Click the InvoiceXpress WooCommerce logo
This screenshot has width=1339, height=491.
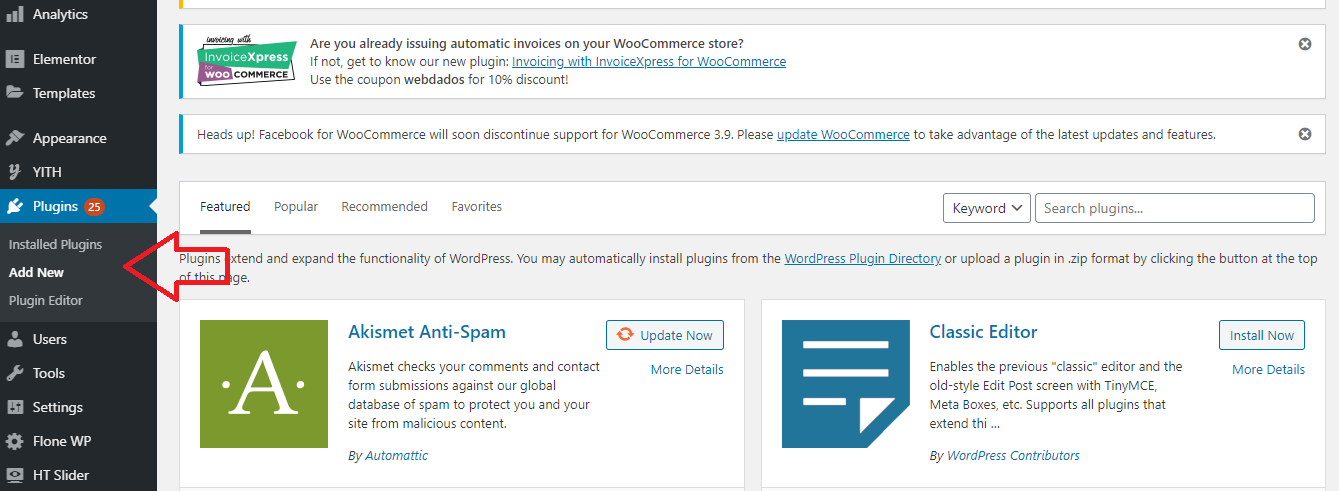pos(246,62)
